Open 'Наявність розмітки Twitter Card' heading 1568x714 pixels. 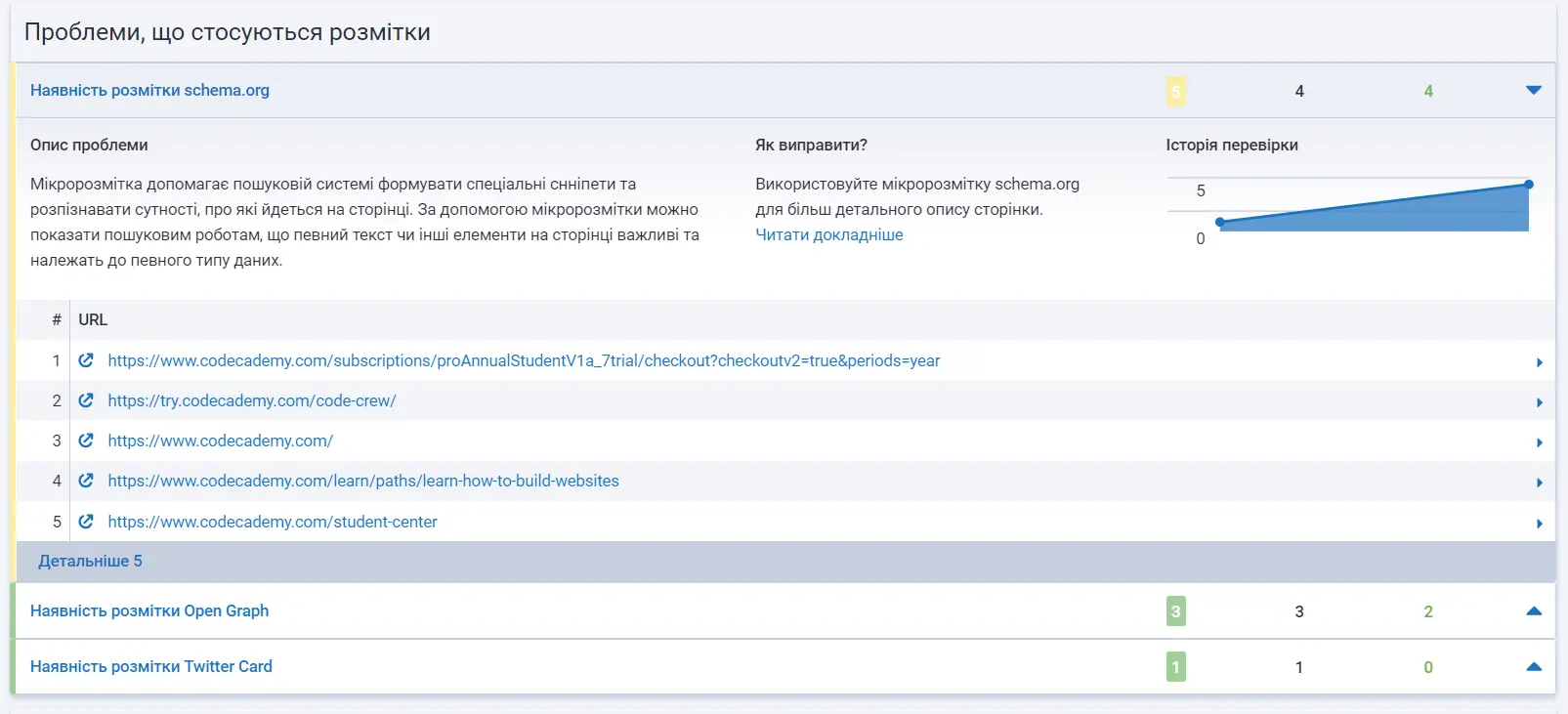[x=151, y=666]
